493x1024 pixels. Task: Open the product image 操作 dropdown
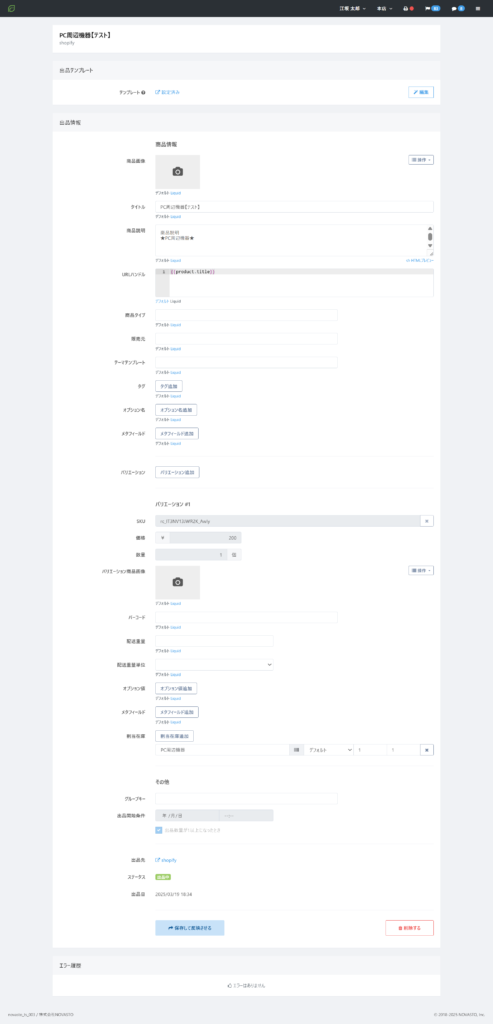click(421, 159)
